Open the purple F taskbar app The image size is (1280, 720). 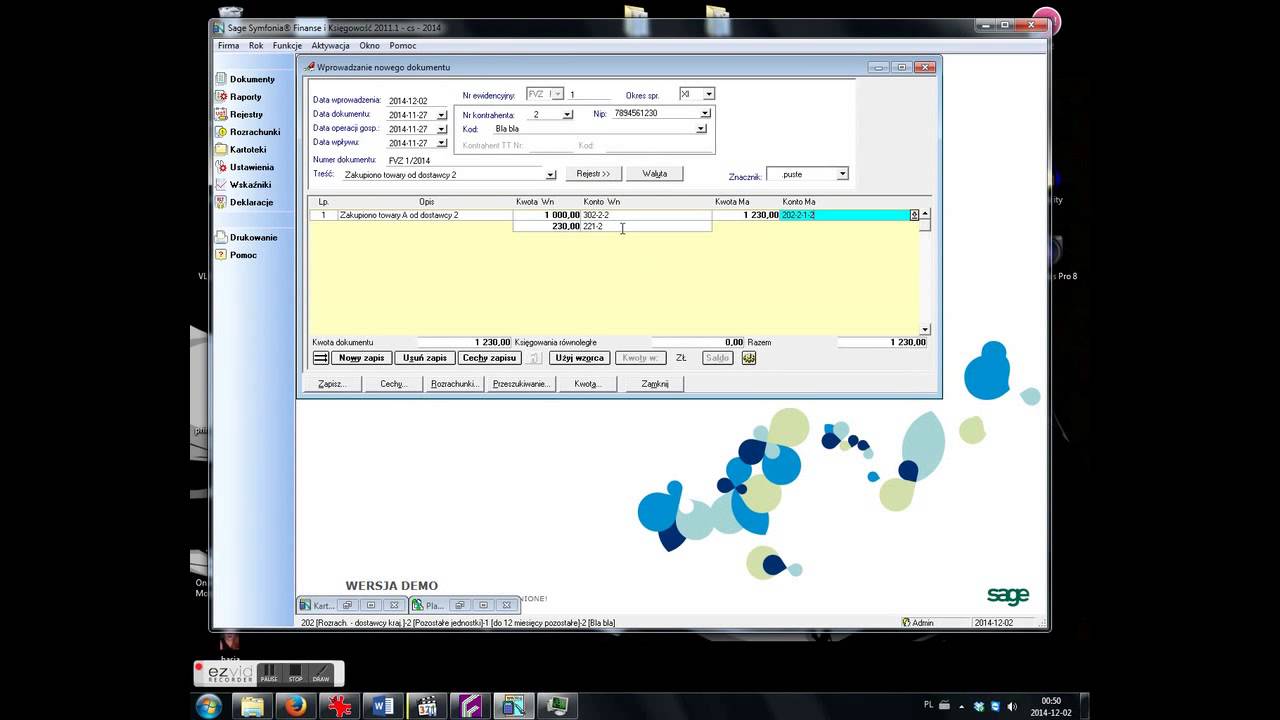point(470,706)
